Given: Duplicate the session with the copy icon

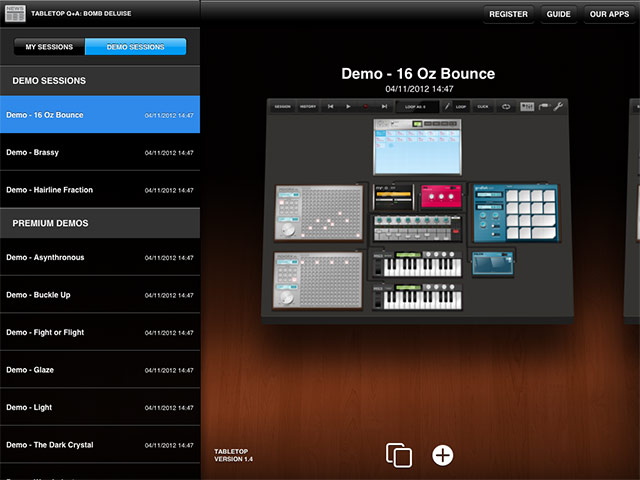Looking at the screenshot, I should [x=399, y=455].
